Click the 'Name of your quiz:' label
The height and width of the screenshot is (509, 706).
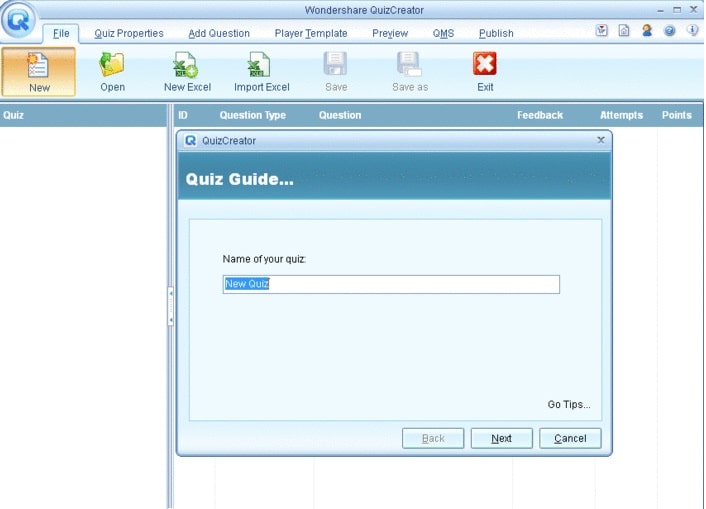[x=264, y=259]
